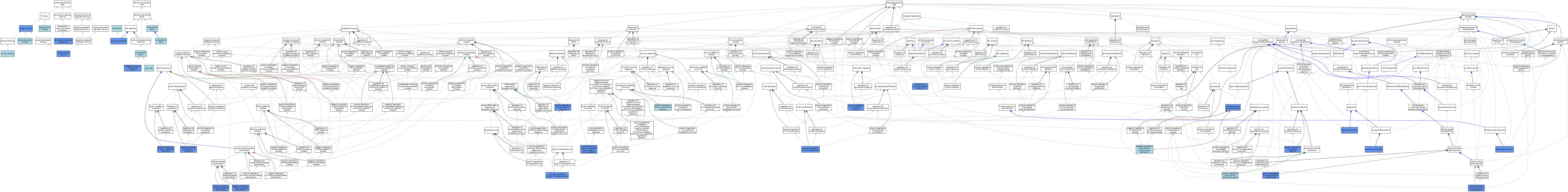The width and height of the screenshot is (1568, 192).
Task: Click the "DNA-templated transcription" node
Action: tap(218, 163)
